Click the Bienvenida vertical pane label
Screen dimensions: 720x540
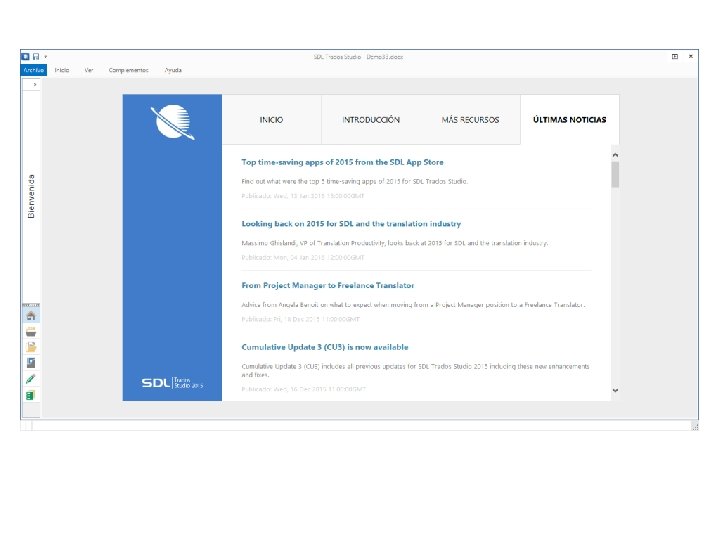(x=31, y=196)
